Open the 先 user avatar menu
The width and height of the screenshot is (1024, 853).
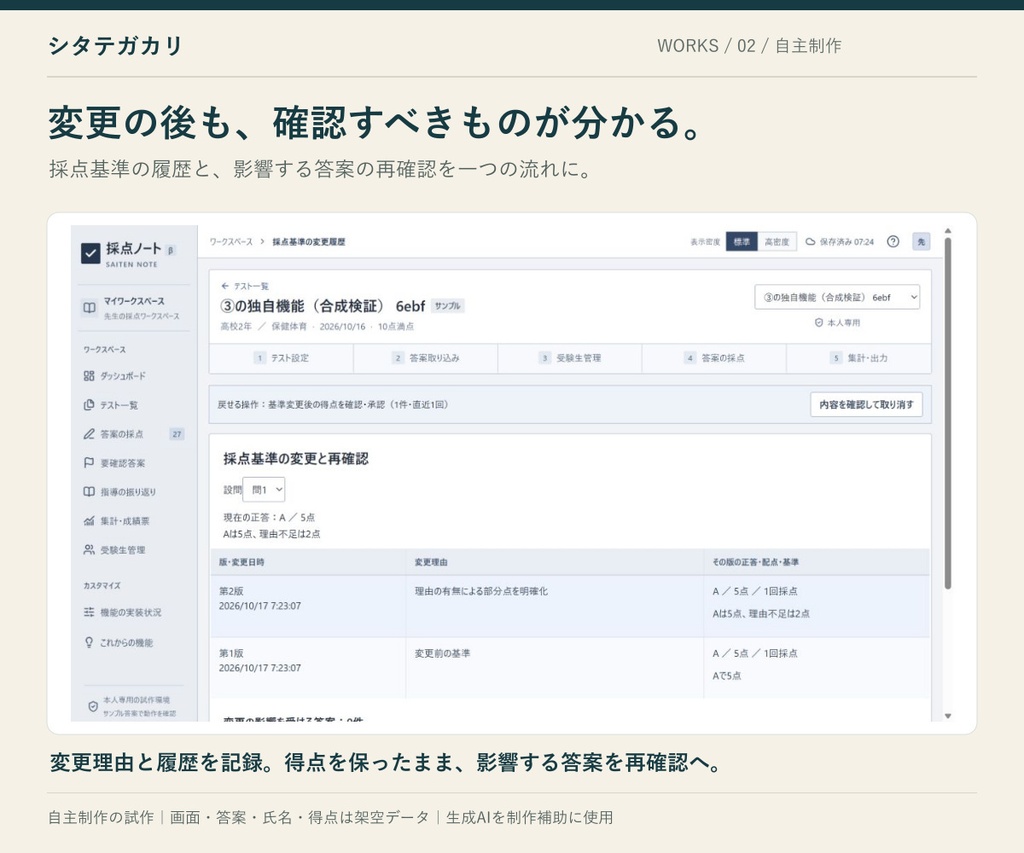point(921,242)
